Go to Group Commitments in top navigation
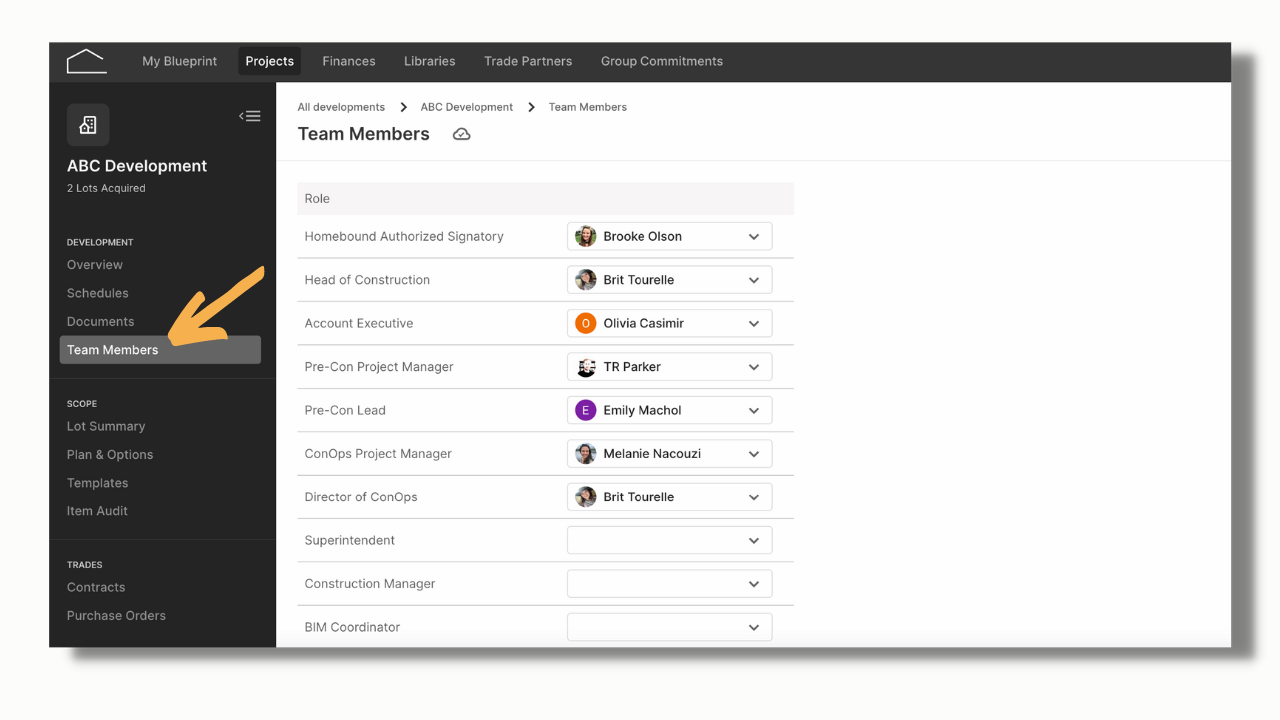The image size is (1280, 720). point(662,61)
